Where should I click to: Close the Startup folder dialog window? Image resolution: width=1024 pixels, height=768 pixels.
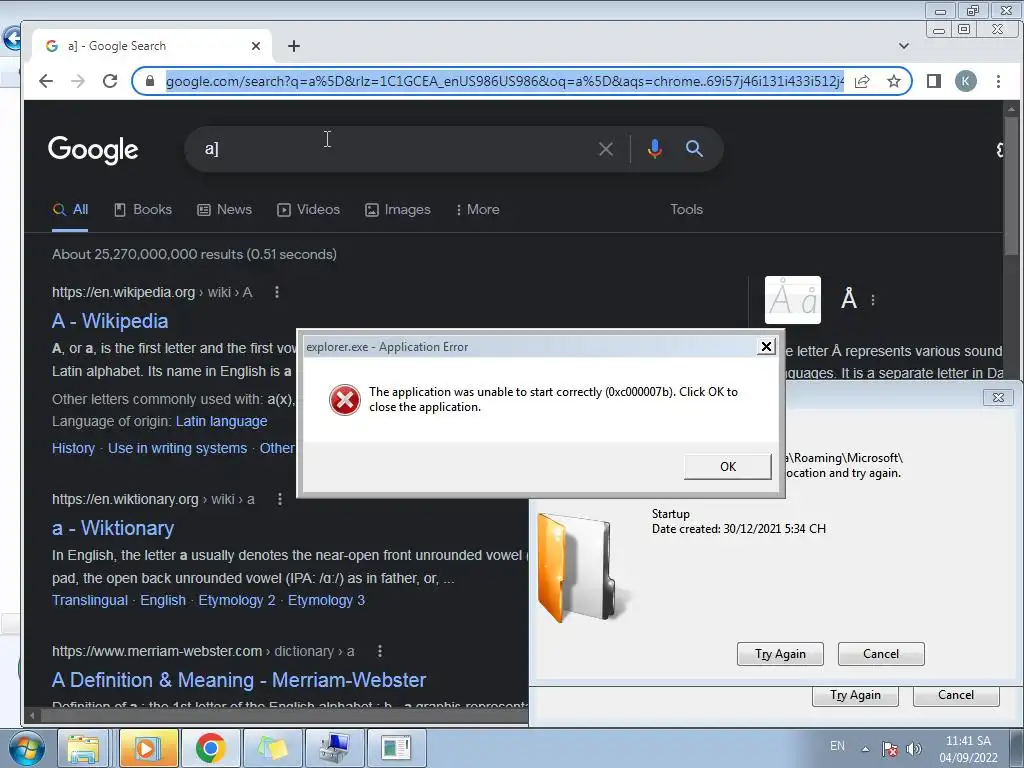(x=999, y=397)
